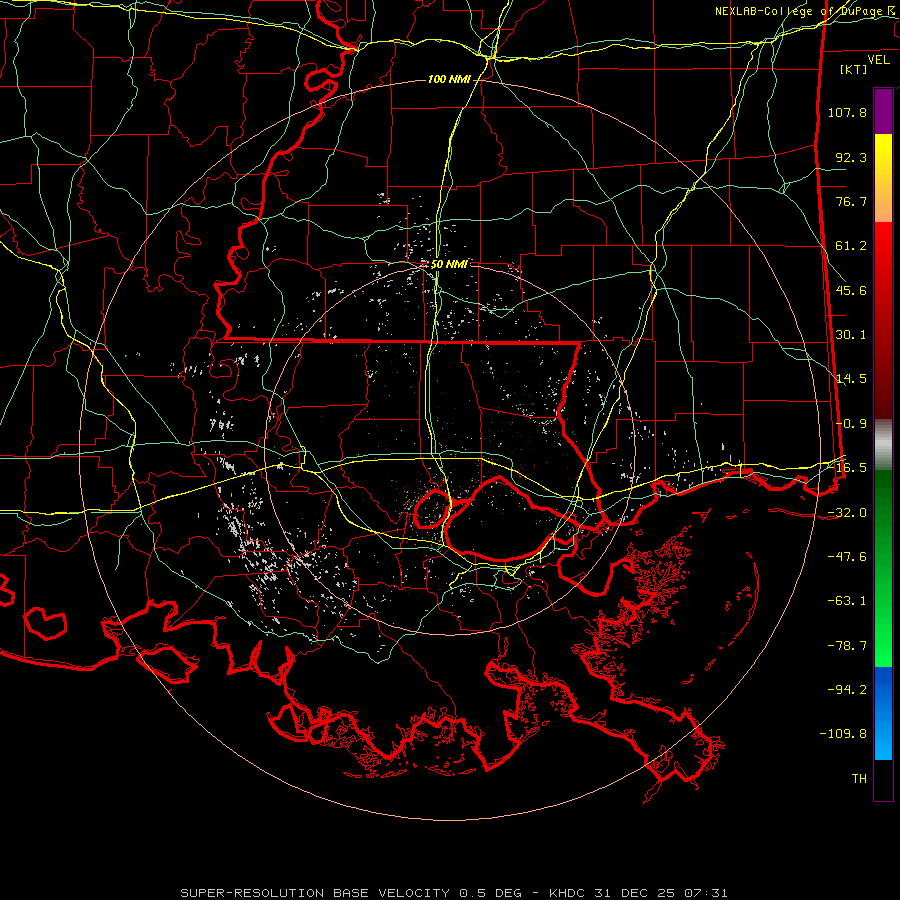This screenshot has height=900, width=900.
Task: Click the '100 NMI' range ring label
Action: [449, 79]
